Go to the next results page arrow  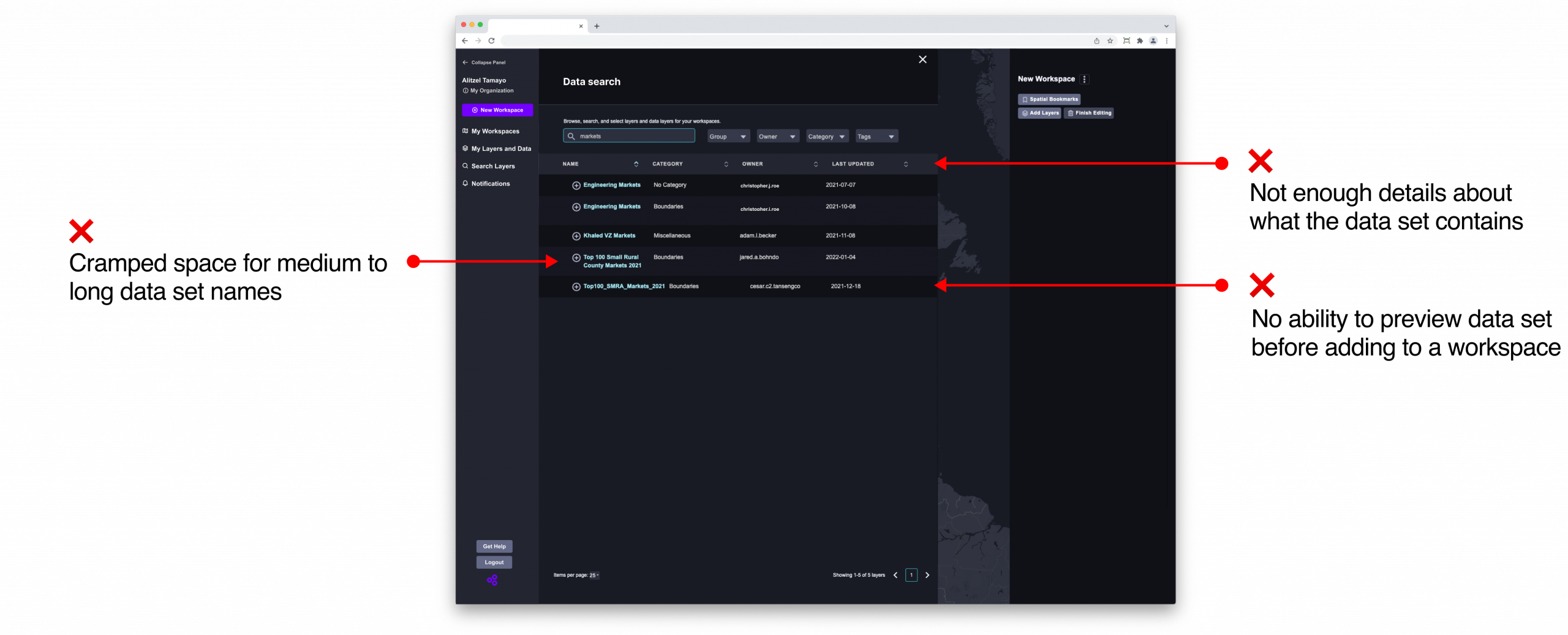[x=927, y=575]
